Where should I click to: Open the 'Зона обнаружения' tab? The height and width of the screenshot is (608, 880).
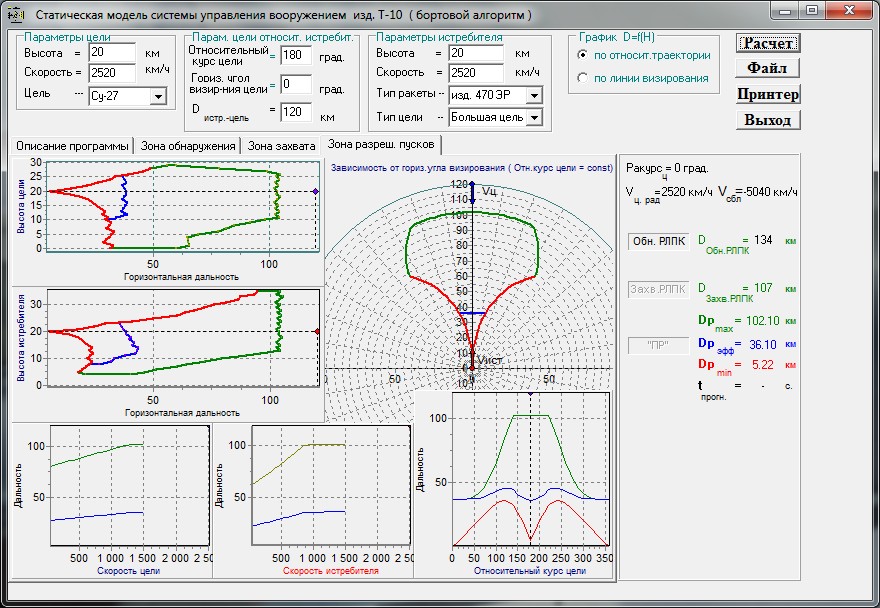(x=187, y=146)
